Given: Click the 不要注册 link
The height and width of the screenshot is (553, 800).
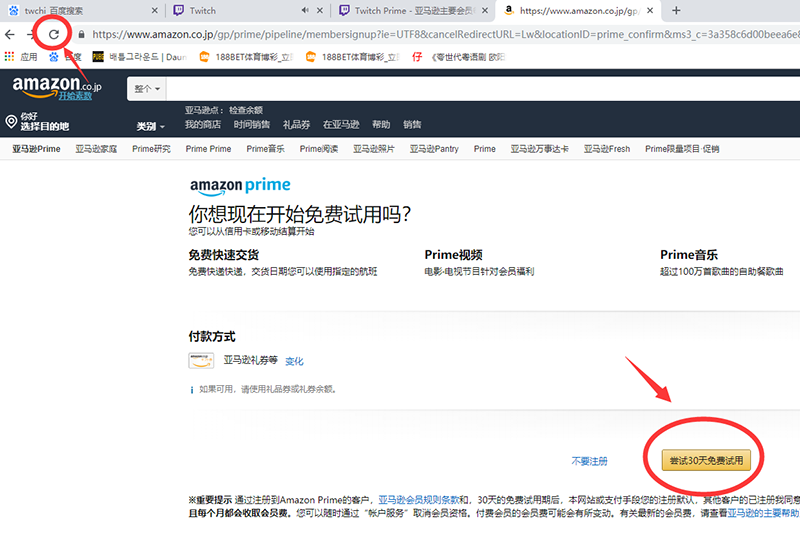Looking at the screenshot, I should pyautogui.click(x=589, y=461).
